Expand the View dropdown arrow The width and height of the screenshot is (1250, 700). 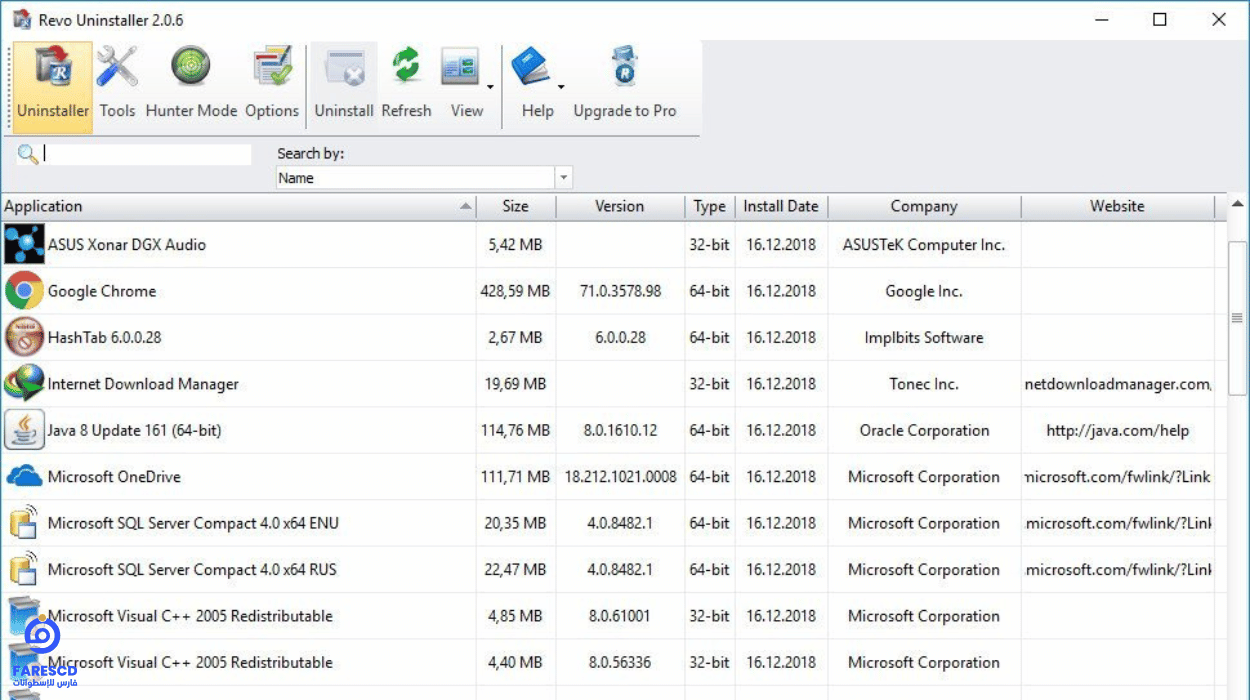tap(490, 87)
